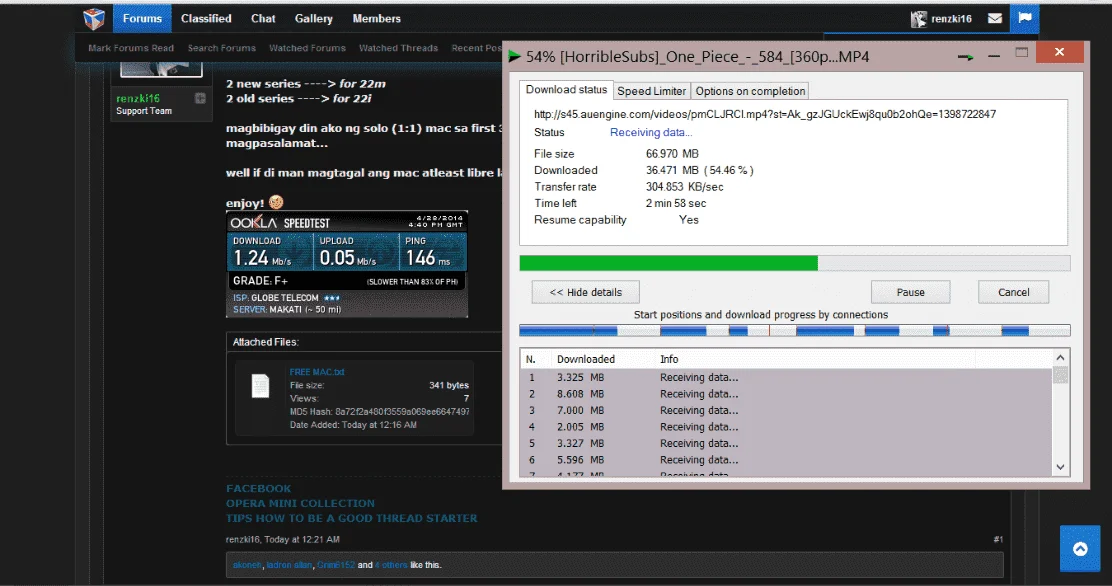Click the forum site logo cube icon
The image size is (1112, 586).
(x=94, y=18)
